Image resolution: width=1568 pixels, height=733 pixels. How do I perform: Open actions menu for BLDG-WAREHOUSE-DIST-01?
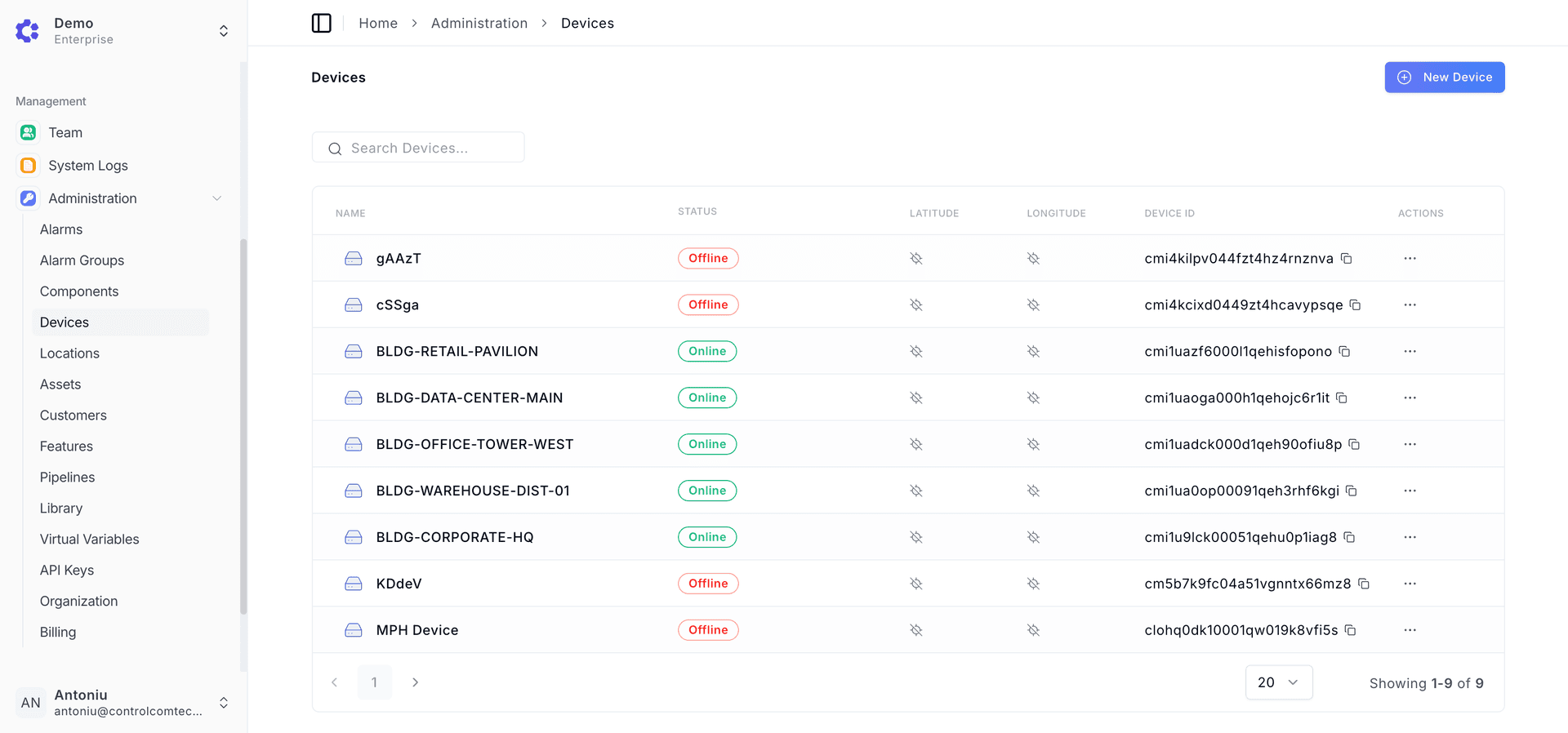(x=1410, y=491)
